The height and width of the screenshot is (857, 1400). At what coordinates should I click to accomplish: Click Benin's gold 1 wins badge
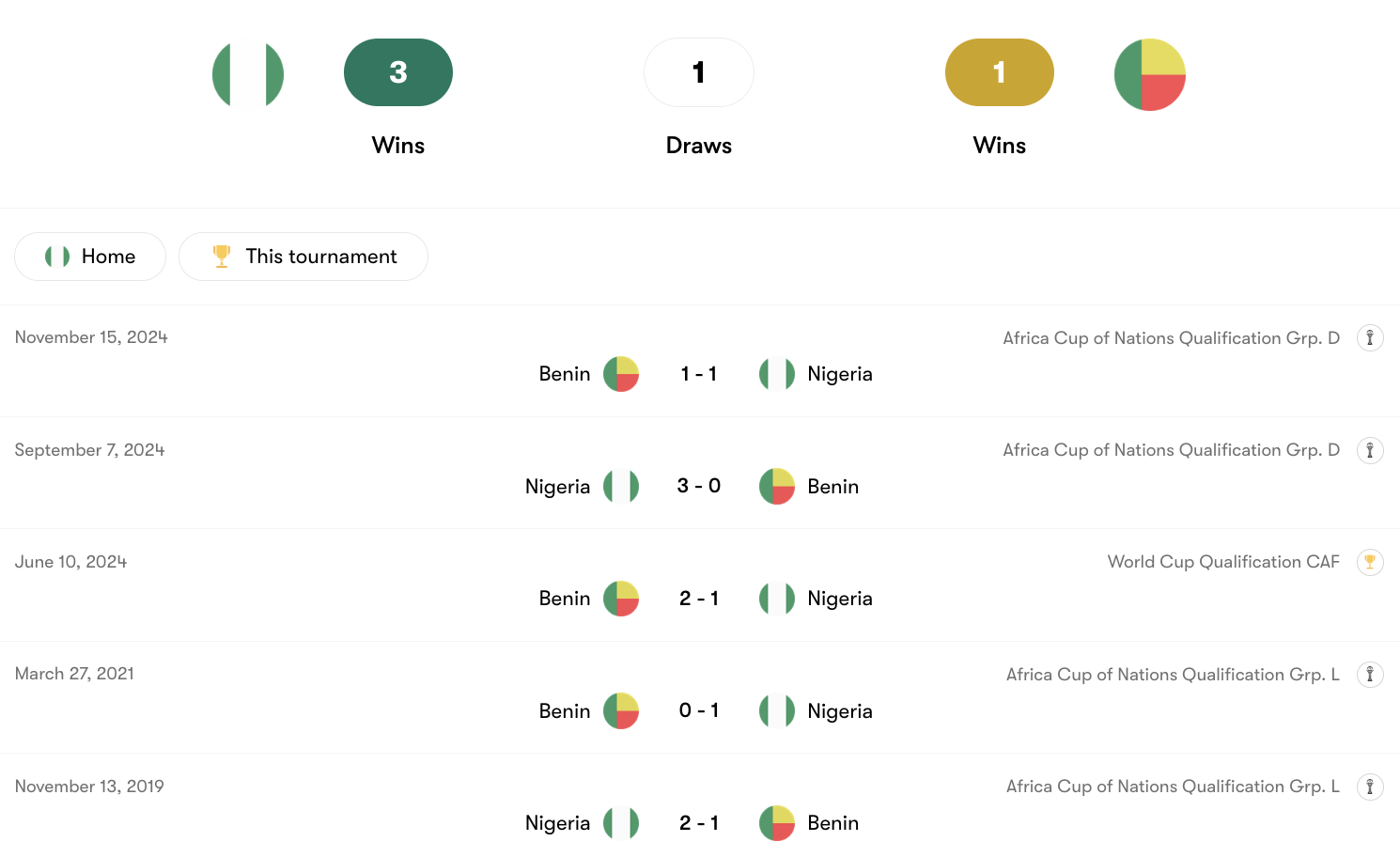point(999,72)
